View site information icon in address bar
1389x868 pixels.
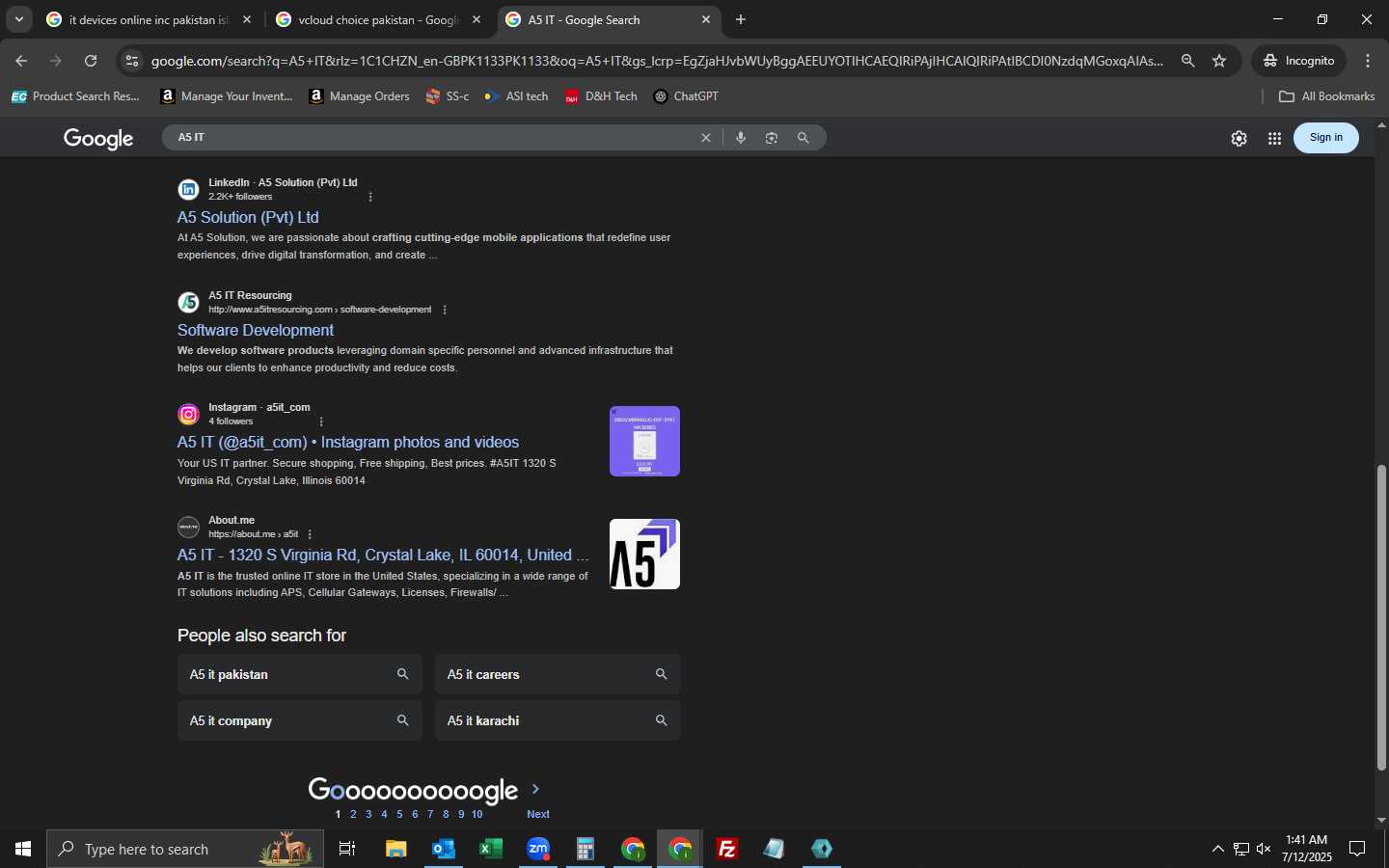coord(132,61)
